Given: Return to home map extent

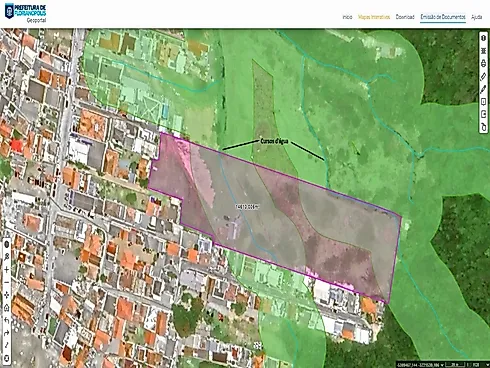Looking at the screenshot, I should pos(7,307).
